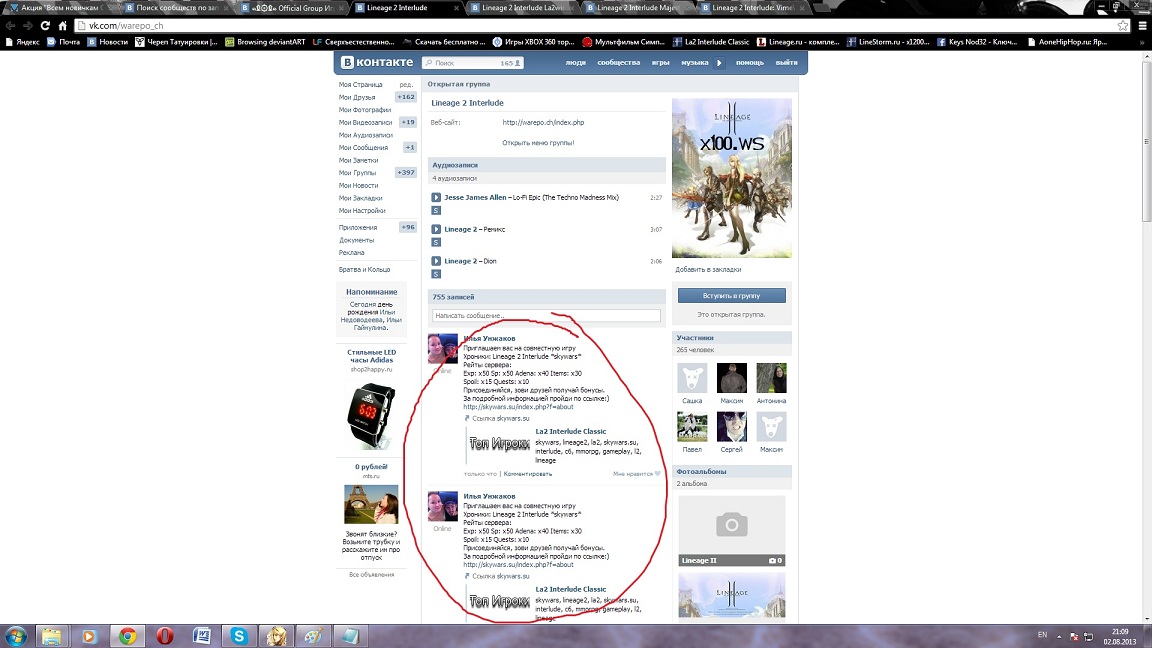Click the x100.WS group avatar image

click(732, 179)
